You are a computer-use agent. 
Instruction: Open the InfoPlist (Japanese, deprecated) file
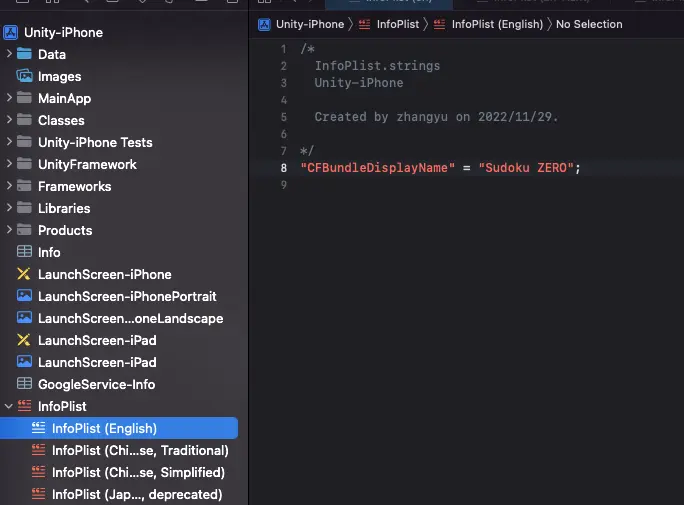tap(136, 494)
